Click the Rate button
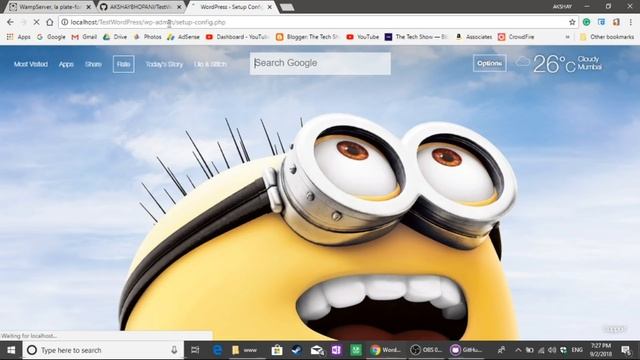Image resolution: width=640 pixels, height=360 pixels. 124,64
